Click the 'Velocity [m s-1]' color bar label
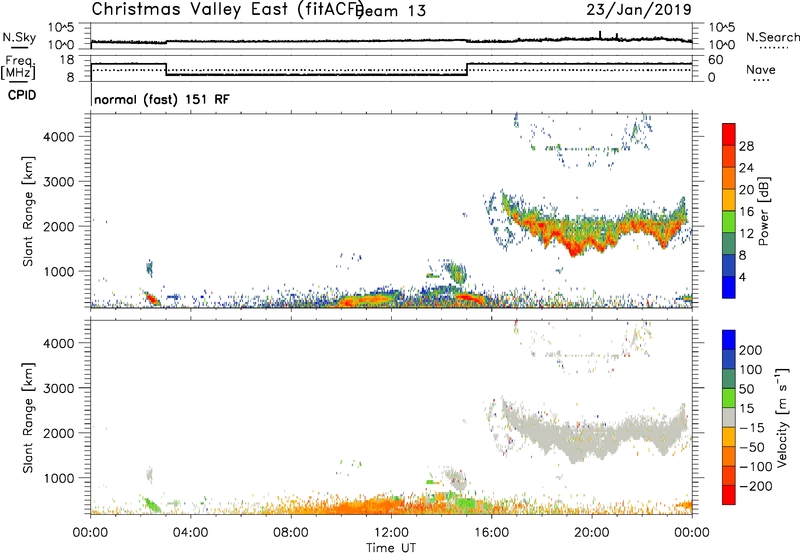 point(782,417)
